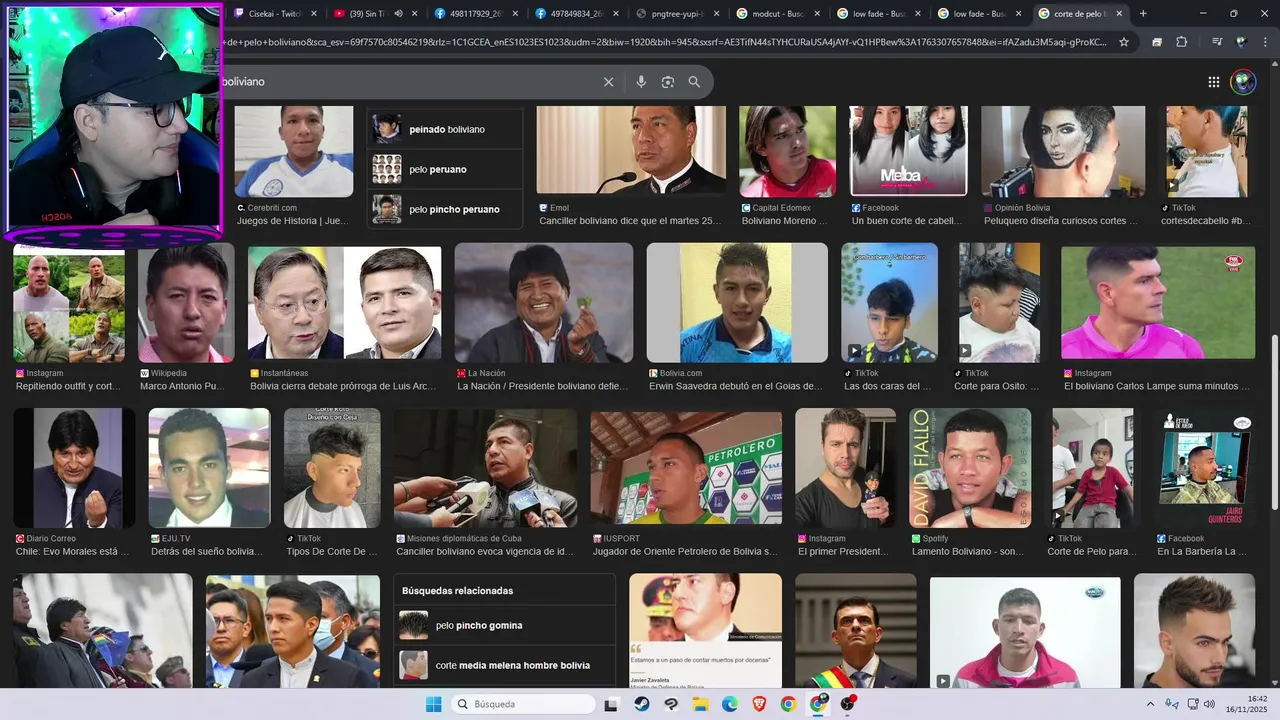Open OBS Studio from the taskbar
This screenshot has width=1280, height=720.
tap(848, 704)
